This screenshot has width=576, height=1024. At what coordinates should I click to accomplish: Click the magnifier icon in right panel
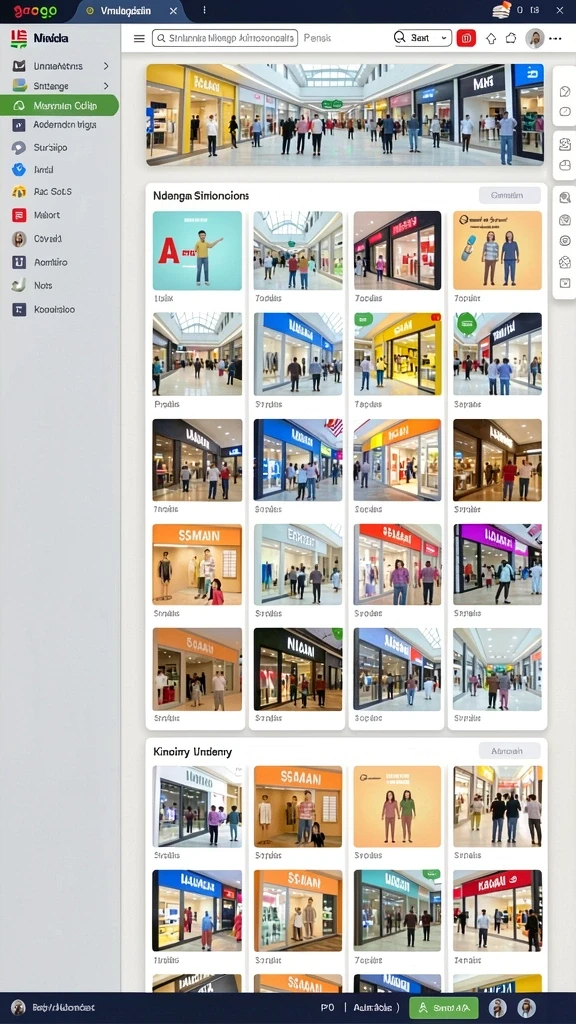[x=565, y=199]
